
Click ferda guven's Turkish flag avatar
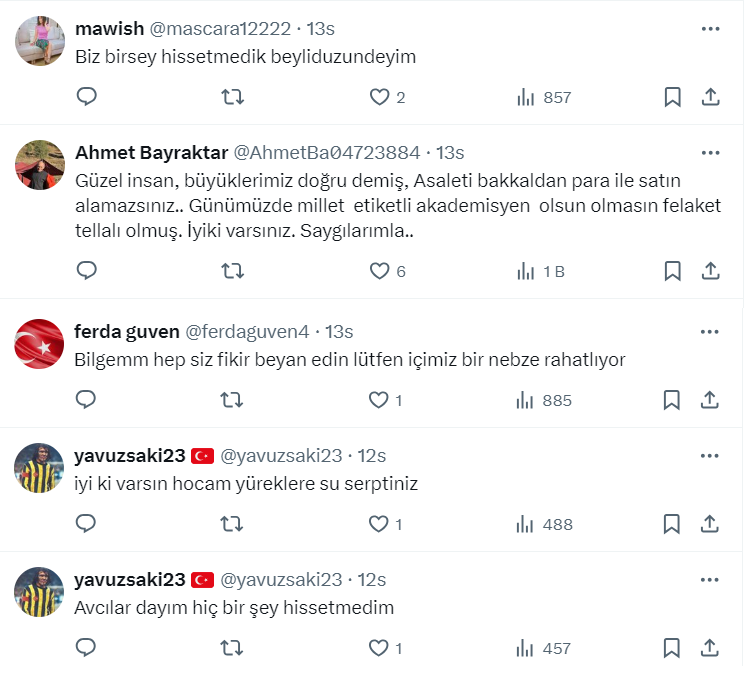click(40, 344)
